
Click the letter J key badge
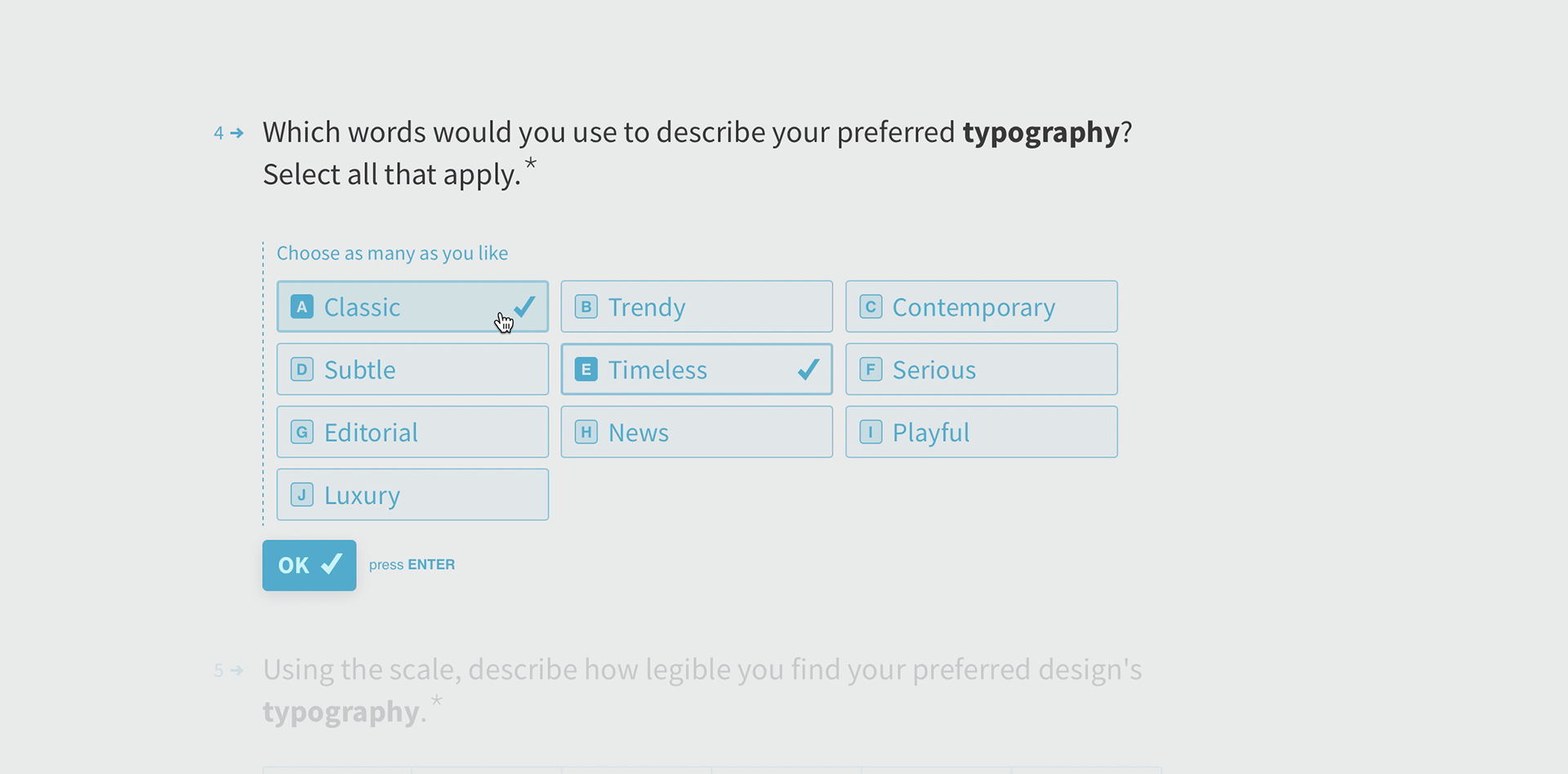tap(302, 495)
